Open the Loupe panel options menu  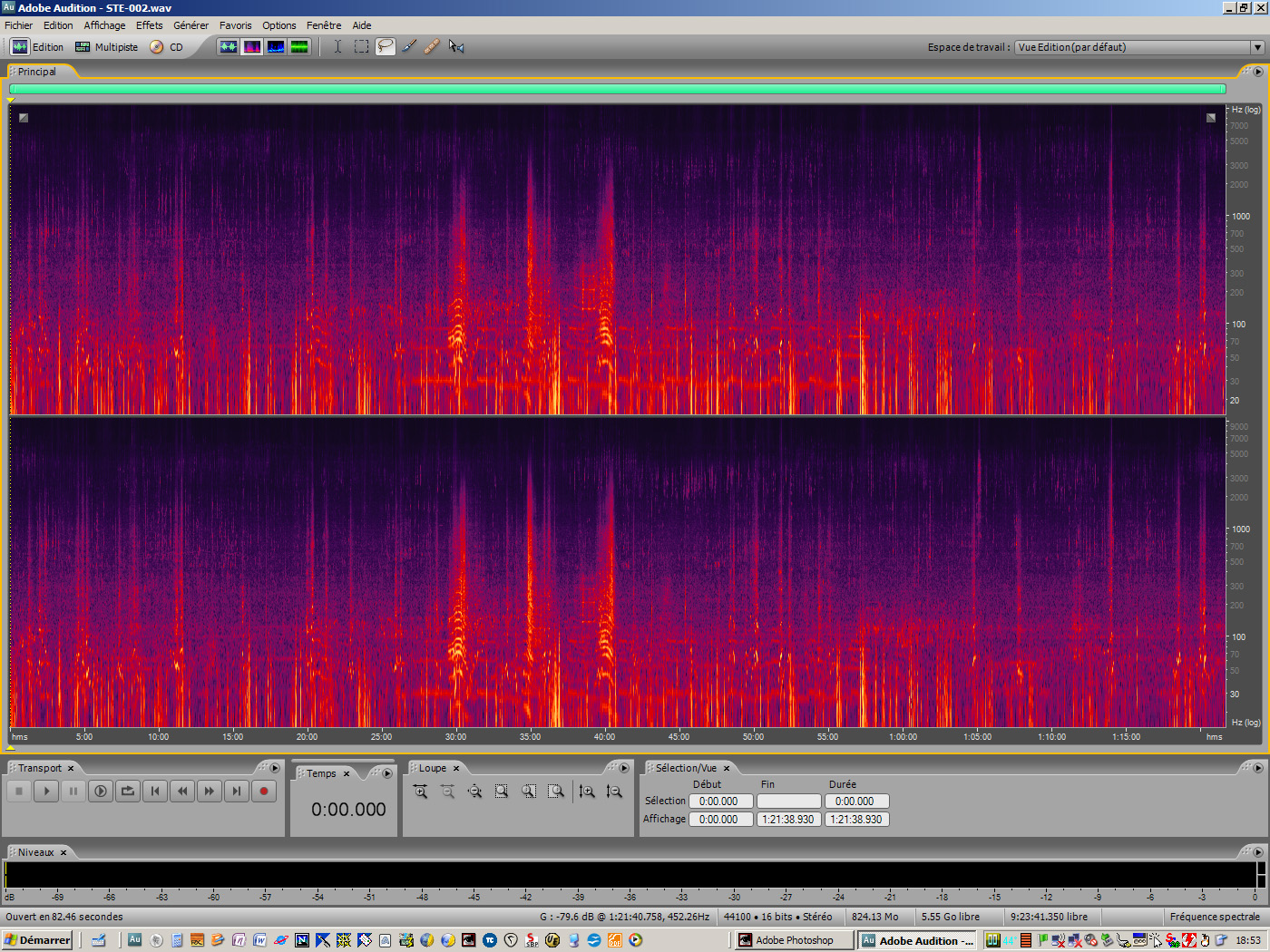[x=624, y=768]
